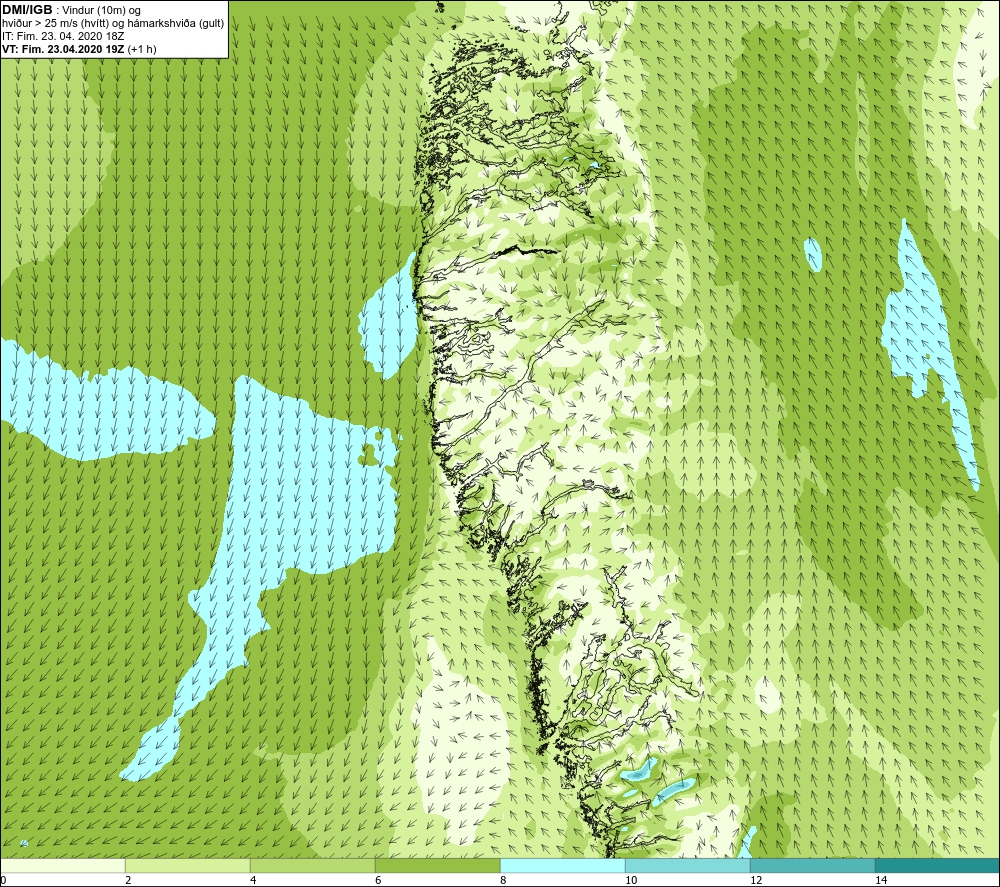Click the 'VT: Fim. 23.04.2020 19Z (+1 h)' line
This screenshot has height=887, width=1000.
point(79,49)
